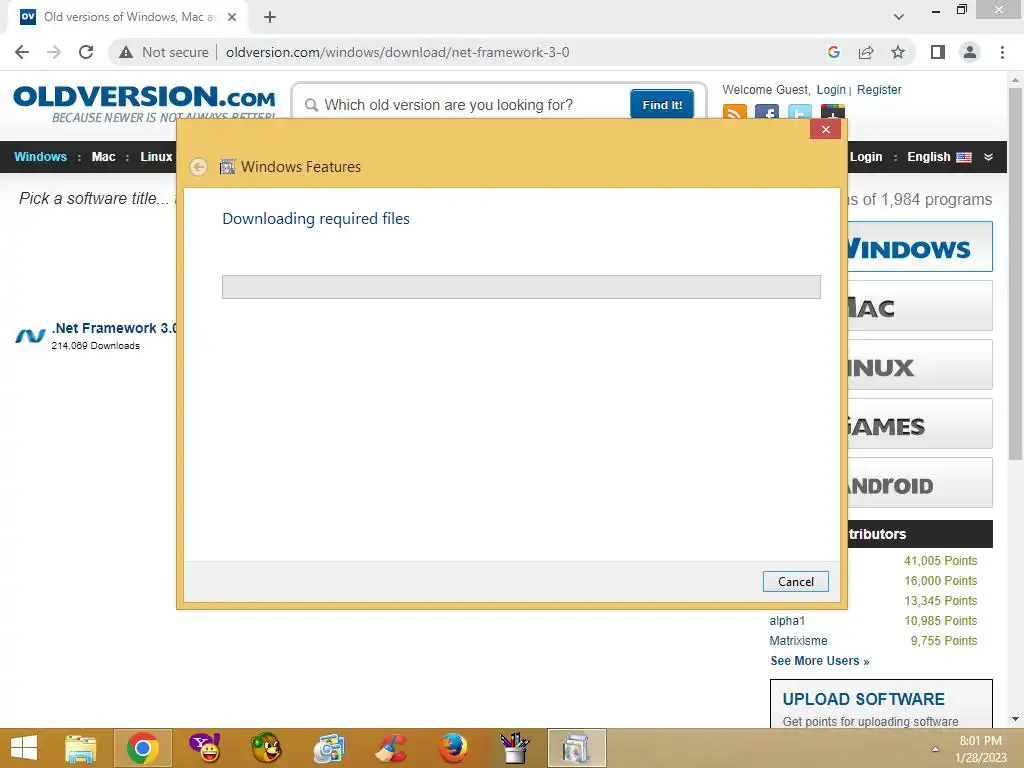Click the Mac category banner in the sidebar
Viewport: 1024px width, 768px height.
[920, 306]
